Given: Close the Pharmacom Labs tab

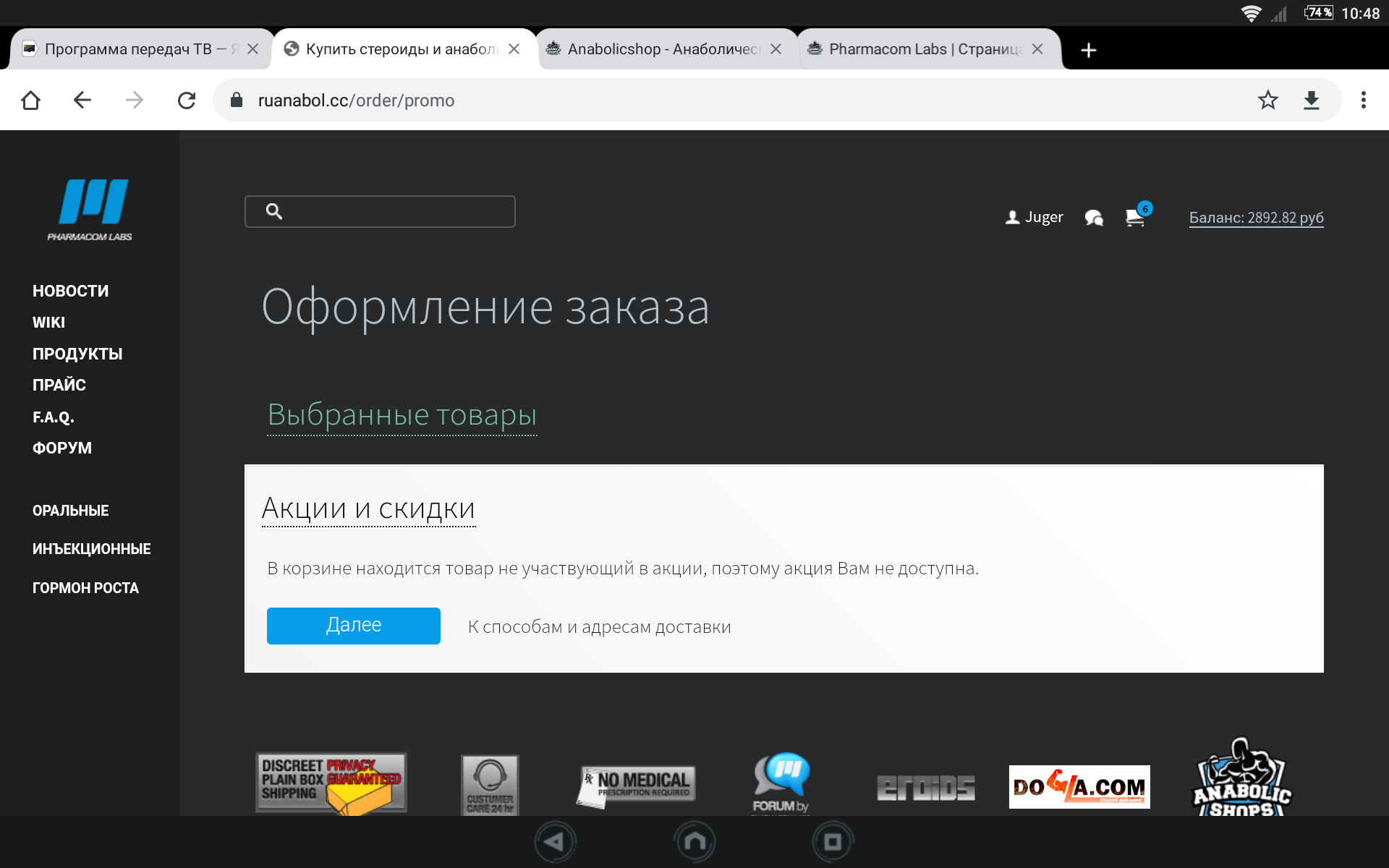Looking at the screenshot, I should pyautogui.click(x=1037, y=49).
